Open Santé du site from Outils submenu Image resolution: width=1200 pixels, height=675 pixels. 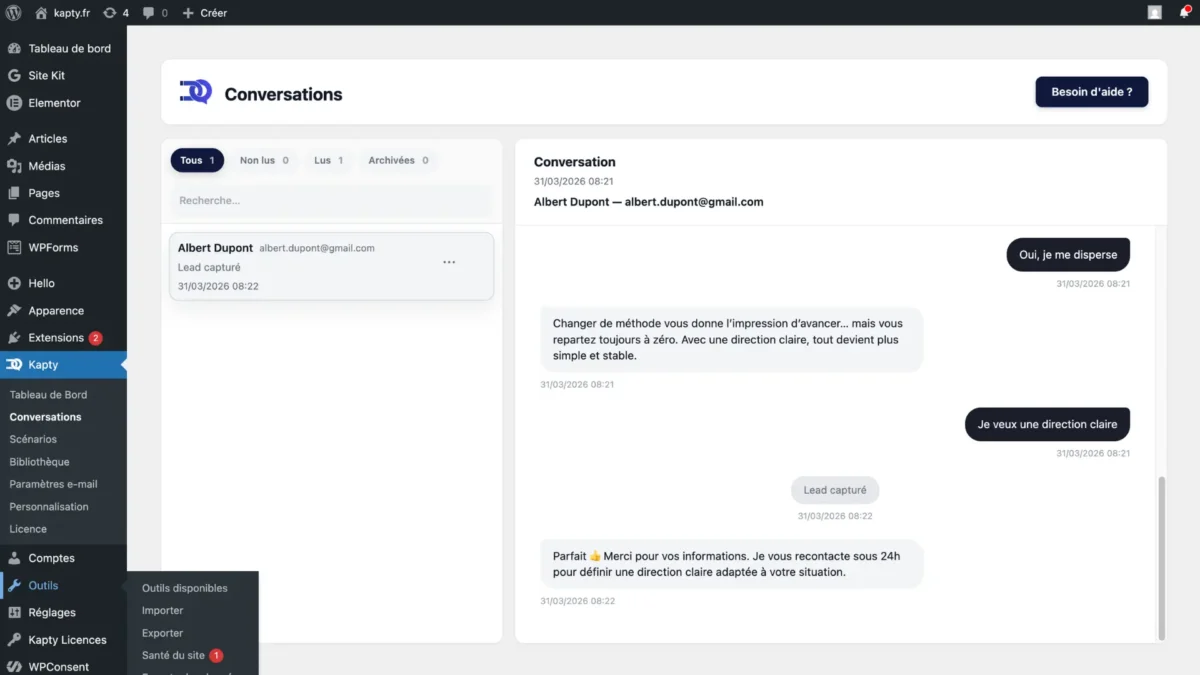[176, 656]
